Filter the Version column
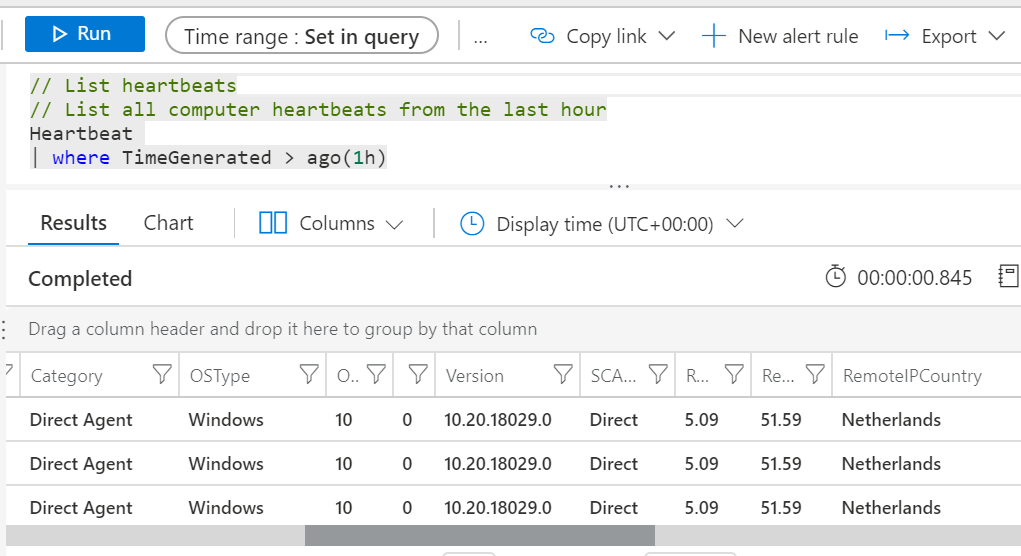This screenshot has height=556, width=1021. (x=563, y=376)
